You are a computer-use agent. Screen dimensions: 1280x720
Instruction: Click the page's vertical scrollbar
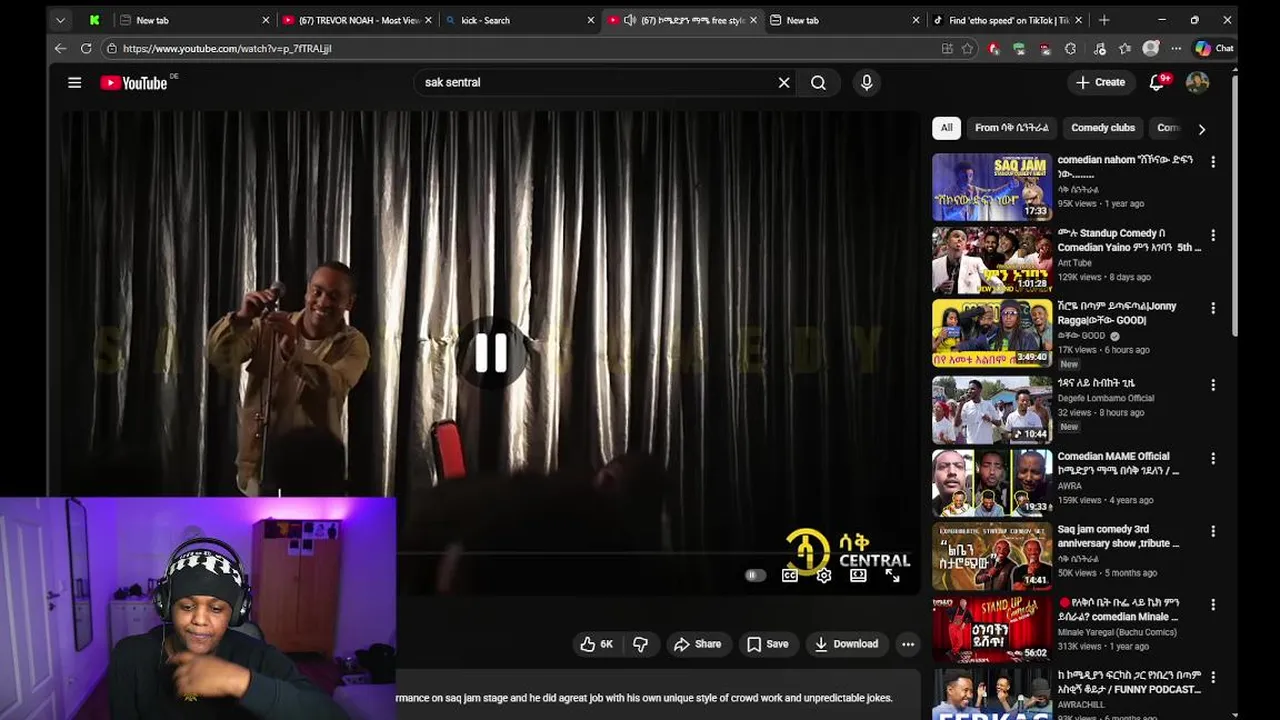[x=1234, y=205]
